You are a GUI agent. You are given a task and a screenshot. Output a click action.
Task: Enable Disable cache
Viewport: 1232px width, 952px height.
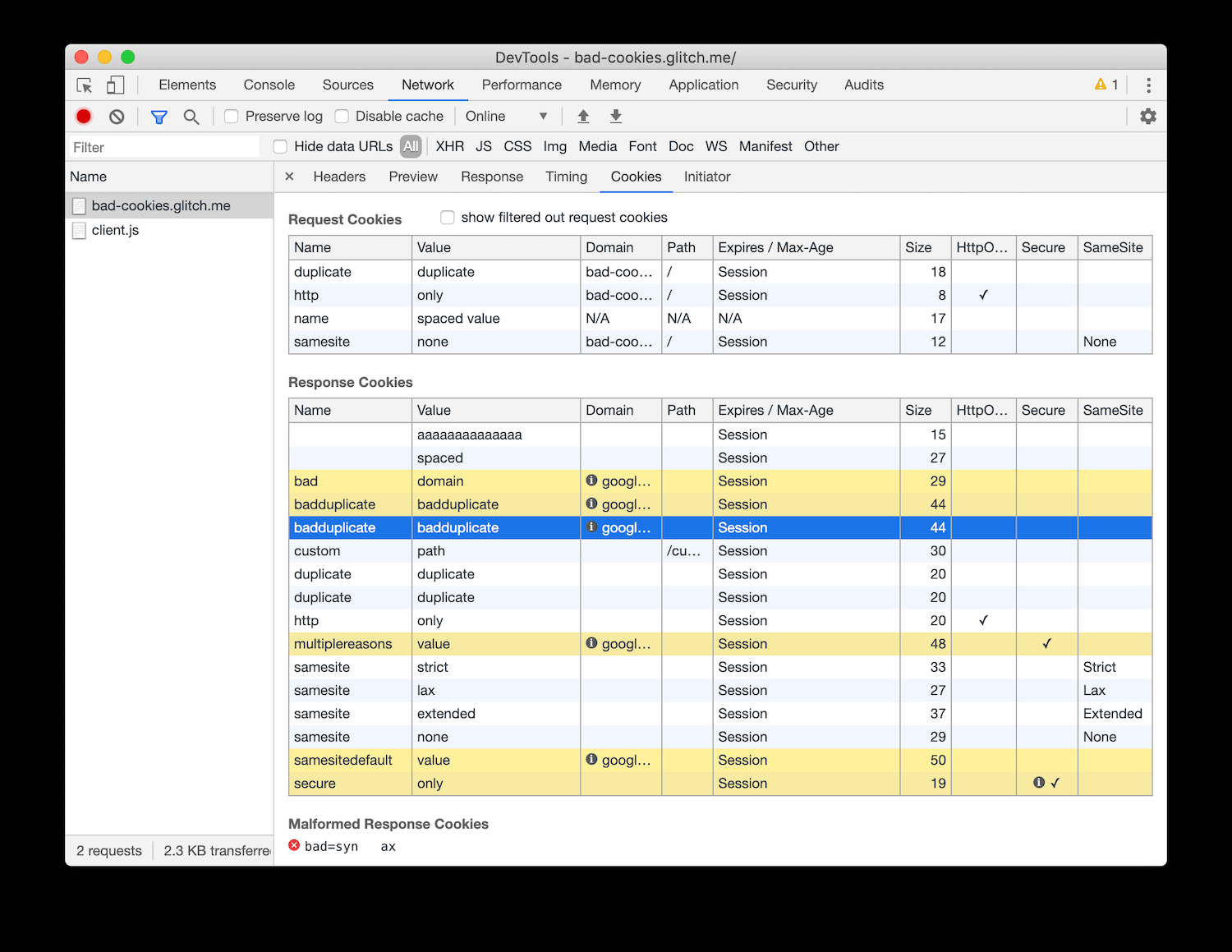click(341, 116)
